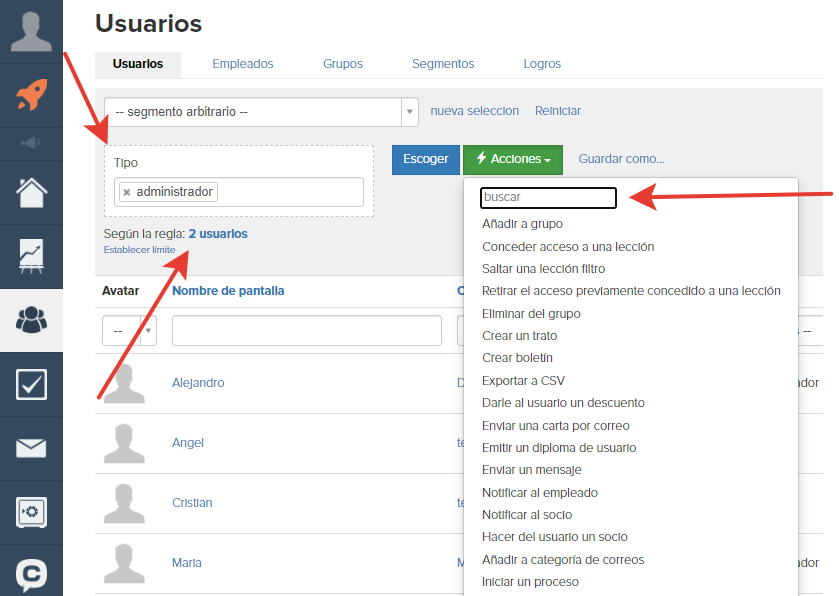Switch to the Logros tab

(x=542, y=64)
